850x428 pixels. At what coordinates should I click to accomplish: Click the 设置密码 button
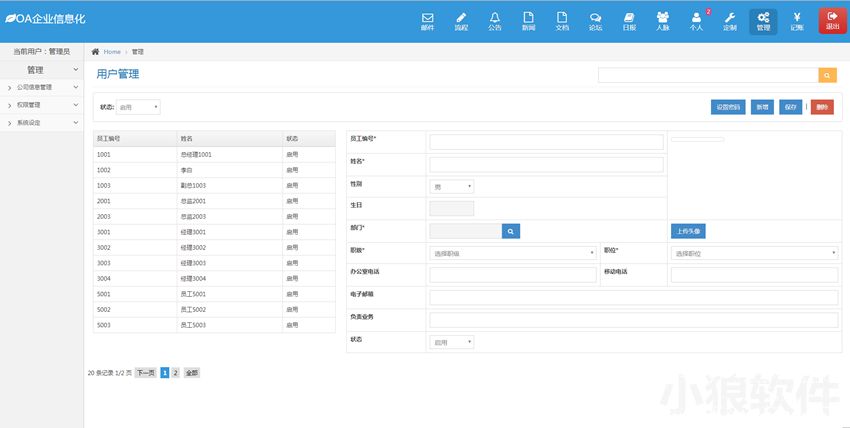coord(727,107)
